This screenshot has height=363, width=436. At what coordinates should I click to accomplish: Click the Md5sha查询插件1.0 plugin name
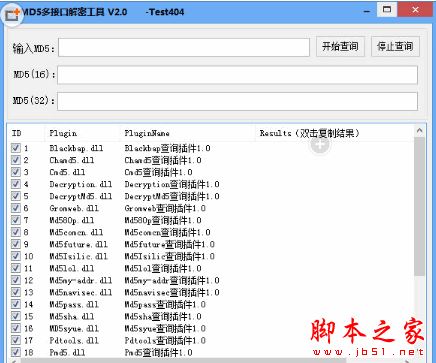(x=163, y=316)
